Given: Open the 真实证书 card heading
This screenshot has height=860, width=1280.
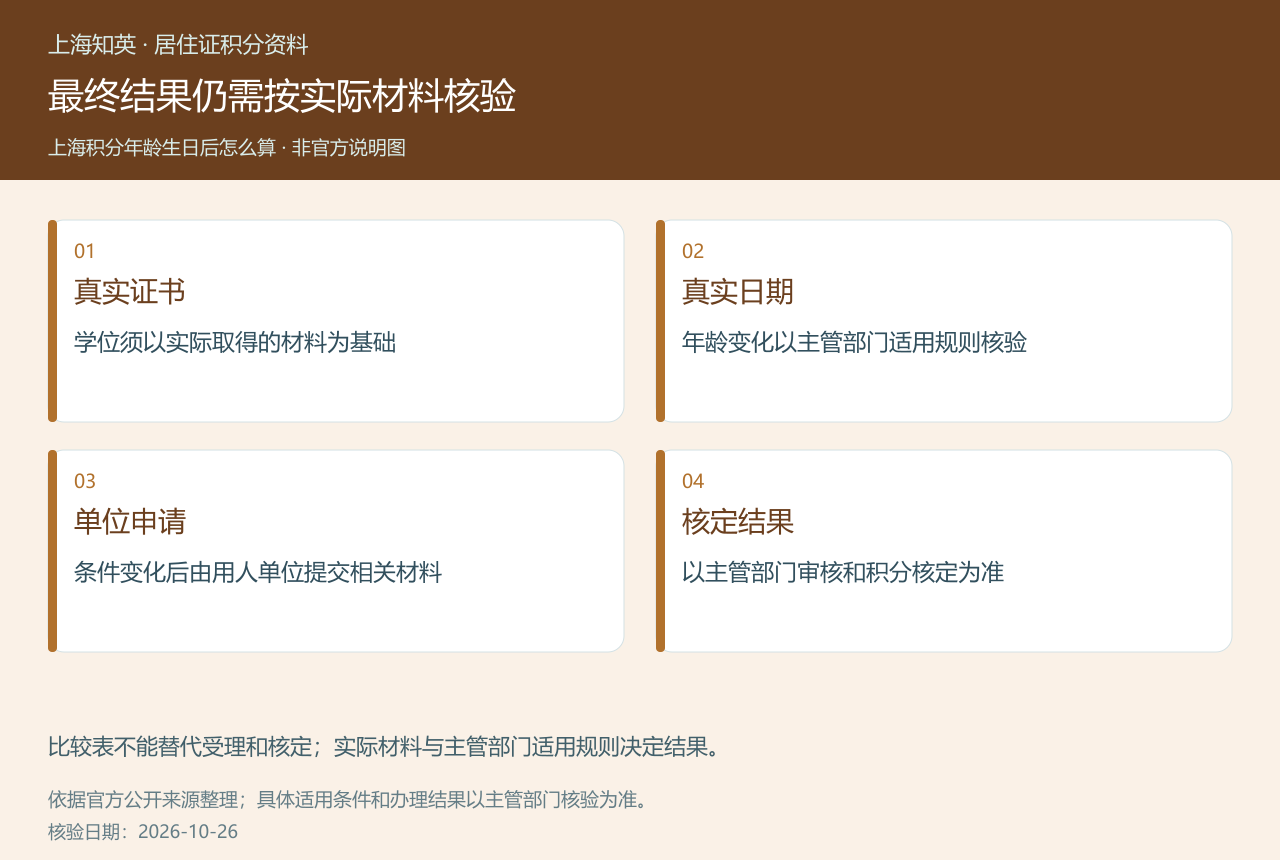Looking at the screenshot, I should (130, 292).
